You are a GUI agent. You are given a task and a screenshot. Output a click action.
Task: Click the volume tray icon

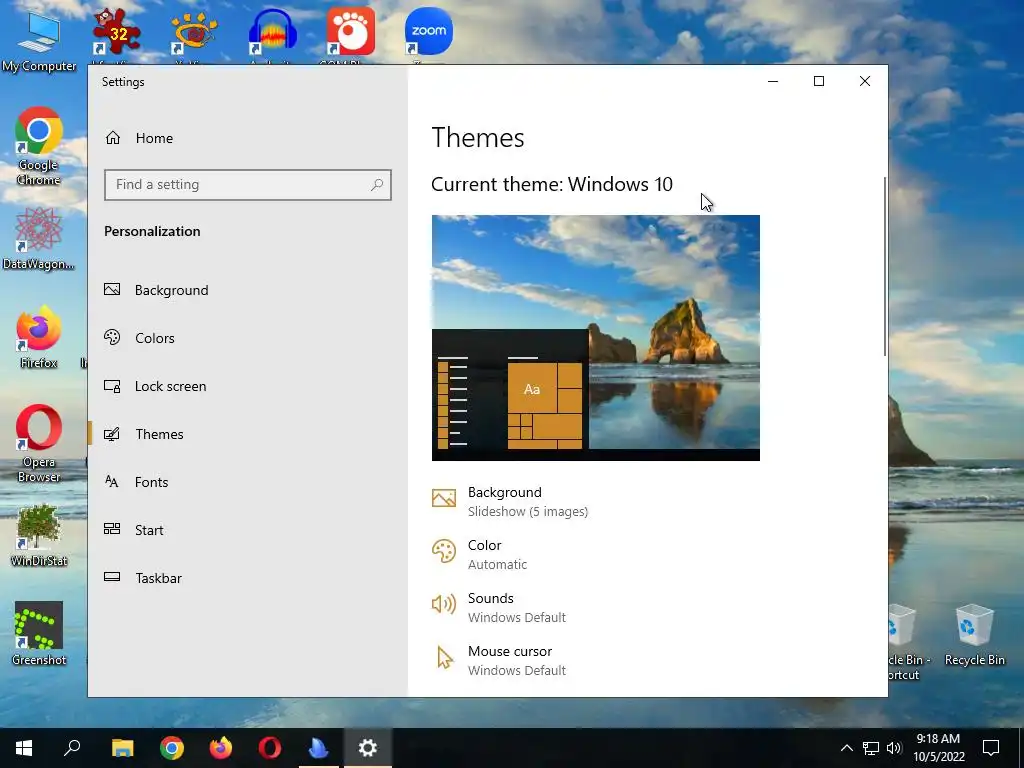tap(894, 748)
